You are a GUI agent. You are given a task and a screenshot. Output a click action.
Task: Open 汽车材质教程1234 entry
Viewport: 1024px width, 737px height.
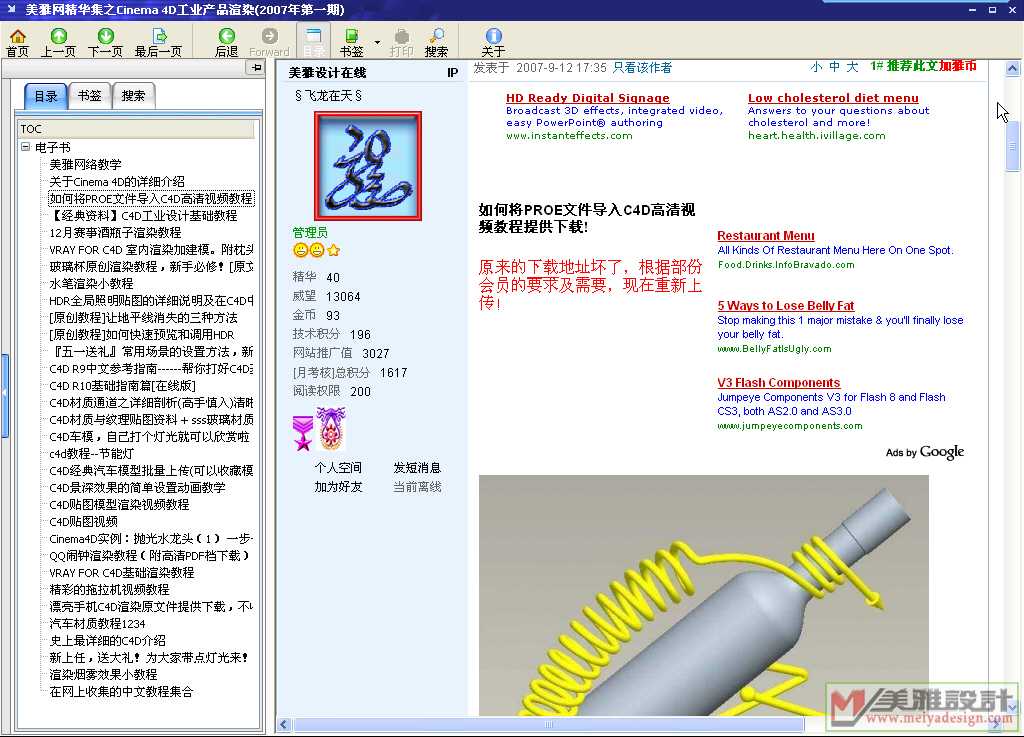point(97,623)
